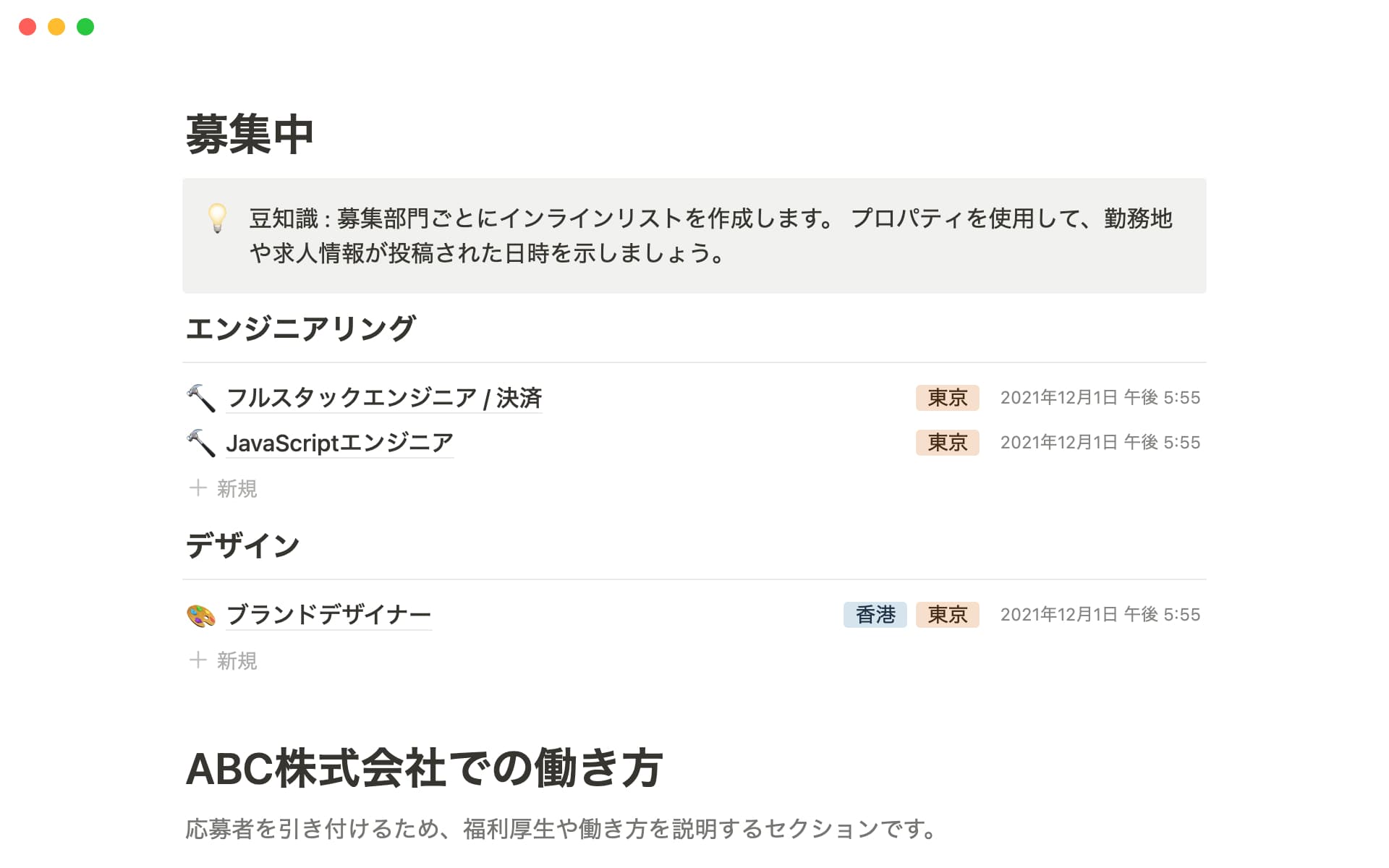The image size is (1389, 868).
Task: Click the デザイン section heading
Action: click(242, 545)
